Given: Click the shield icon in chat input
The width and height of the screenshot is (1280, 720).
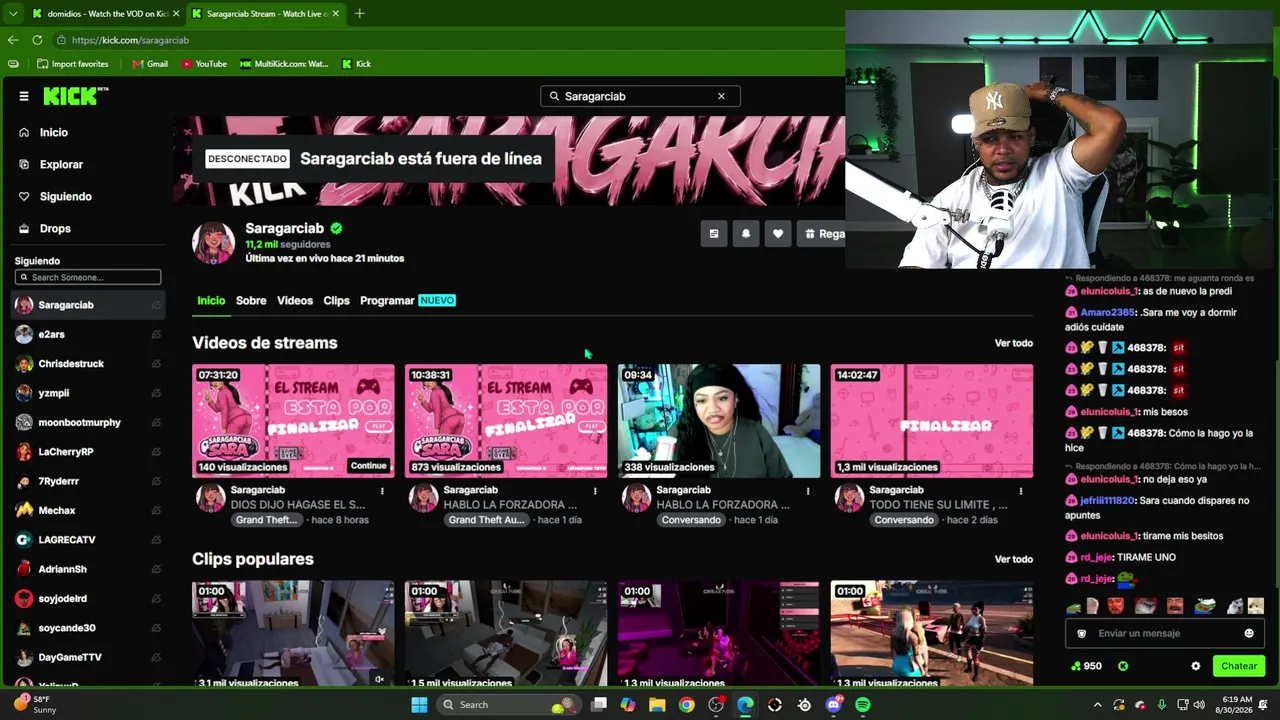Looking at the screenshot, I should point(1081,633).
